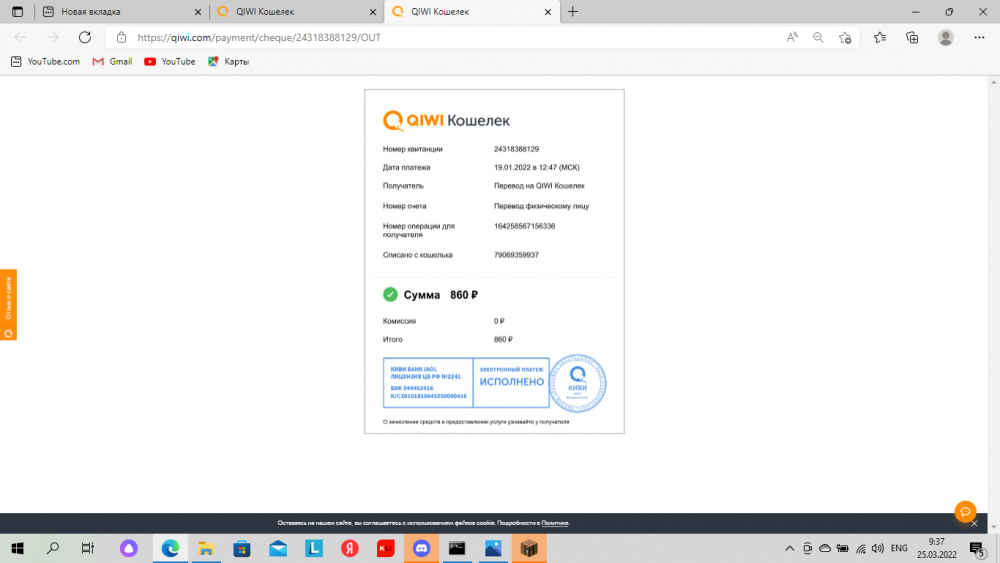Open Discord from taskbar

(422, 548)
